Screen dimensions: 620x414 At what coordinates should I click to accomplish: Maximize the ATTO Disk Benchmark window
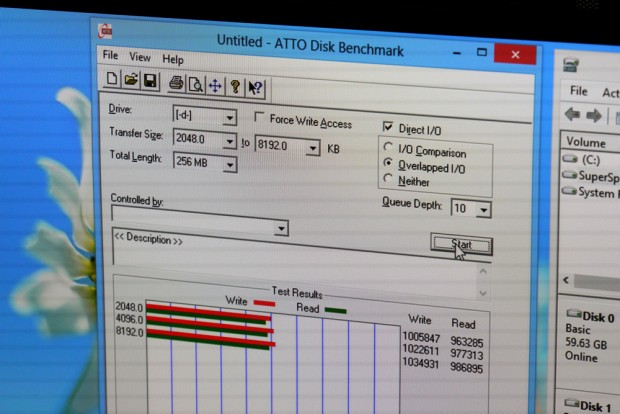pos(482,52)
